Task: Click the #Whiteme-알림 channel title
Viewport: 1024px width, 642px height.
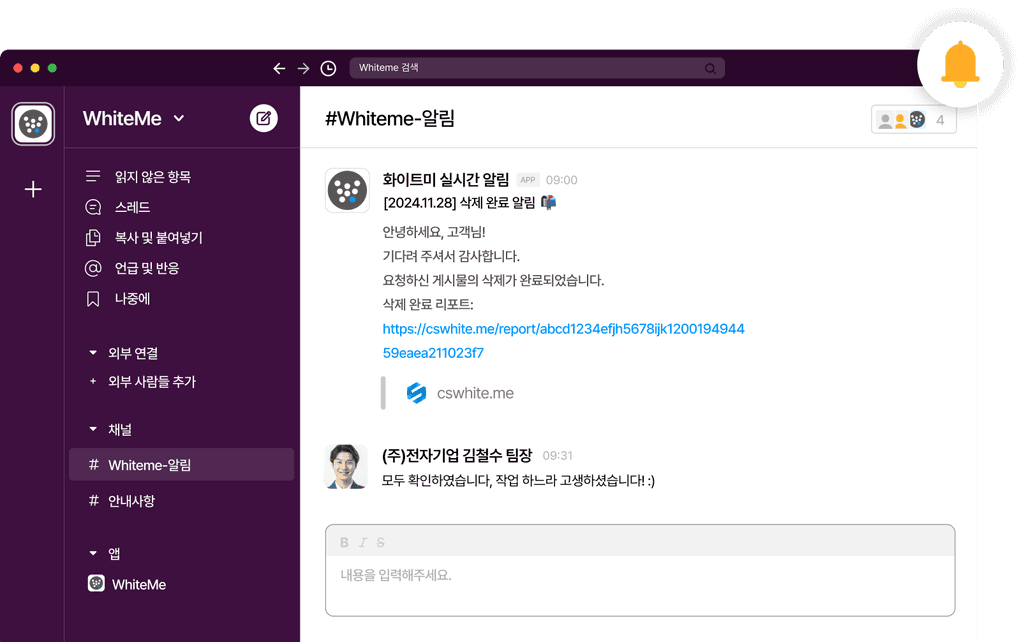Action: [x=390, y=119]
